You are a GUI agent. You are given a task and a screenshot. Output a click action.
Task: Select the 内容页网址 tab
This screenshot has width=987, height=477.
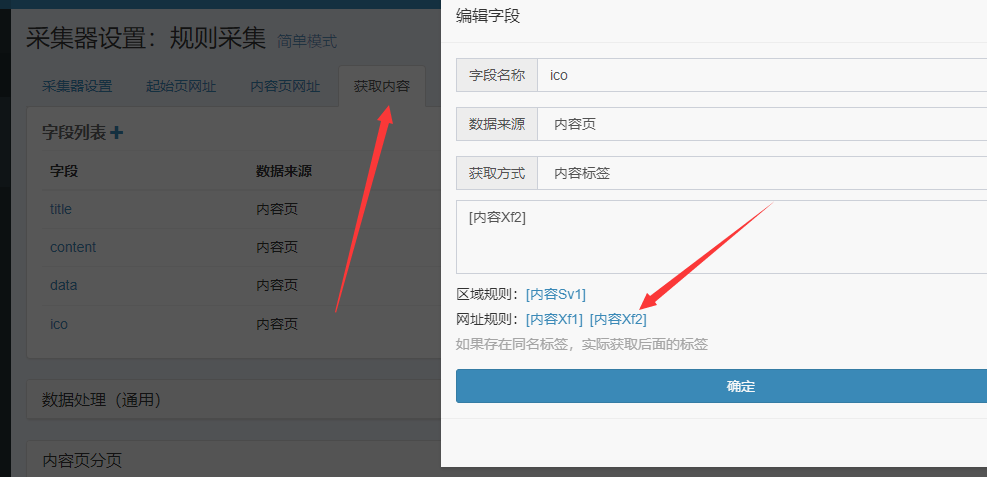point(285,86)
